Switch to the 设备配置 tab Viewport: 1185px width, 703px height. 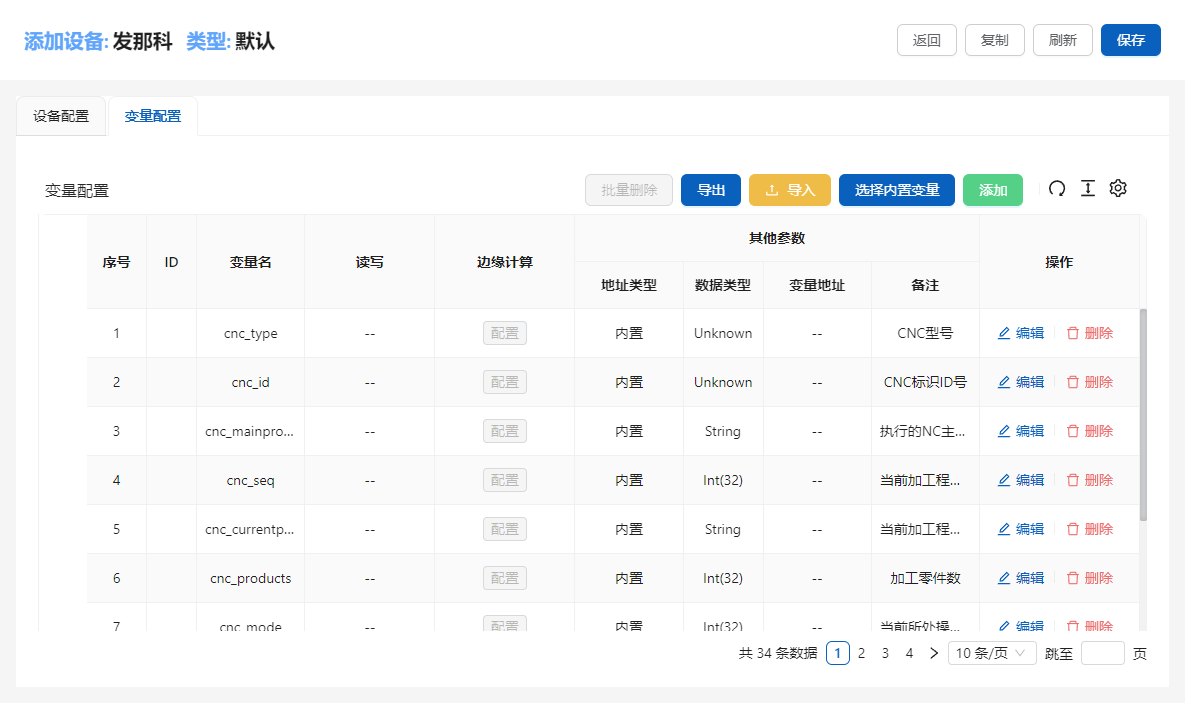click(x=61, y=116)
